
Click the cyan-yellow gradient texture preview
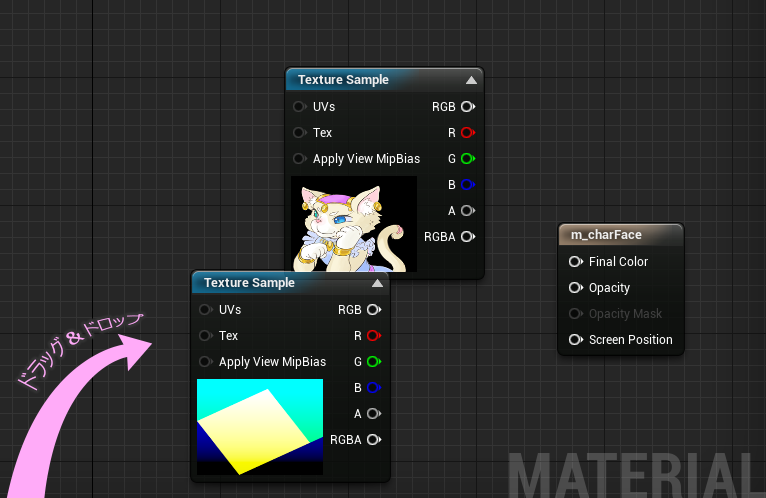click(x=260, y=427)
